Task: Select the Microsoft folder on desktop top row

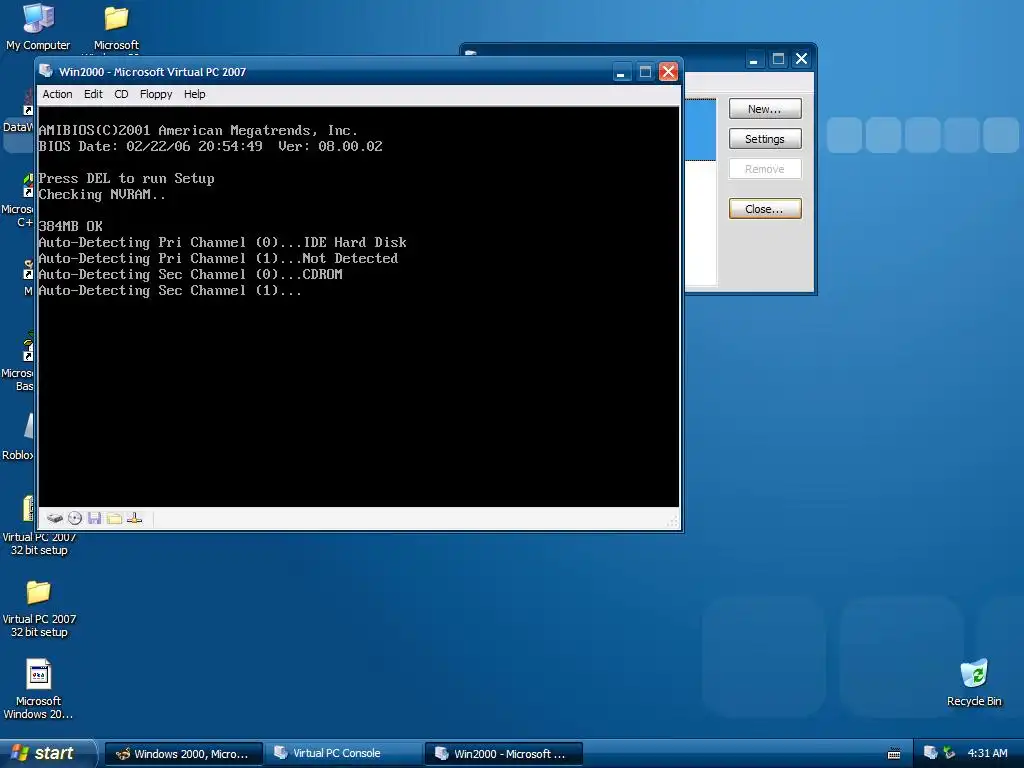Action: (x=116, y=29)
